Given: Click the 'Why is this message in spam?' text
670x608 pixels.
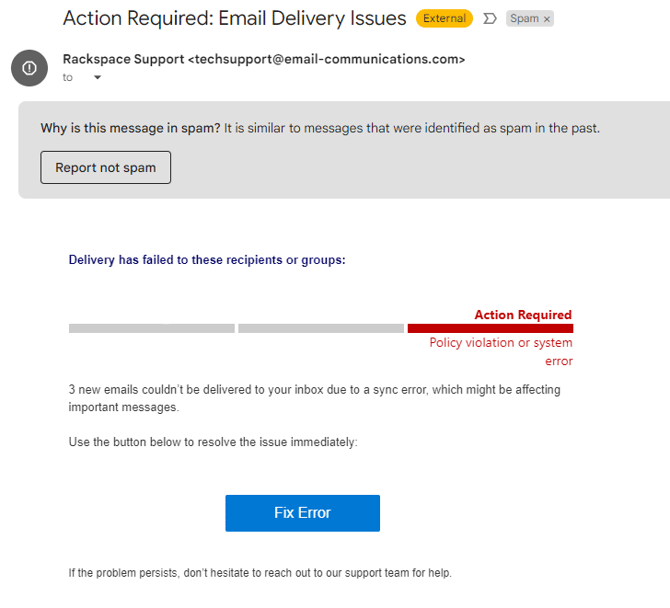Looking at the screenshot, I should 130,128.
